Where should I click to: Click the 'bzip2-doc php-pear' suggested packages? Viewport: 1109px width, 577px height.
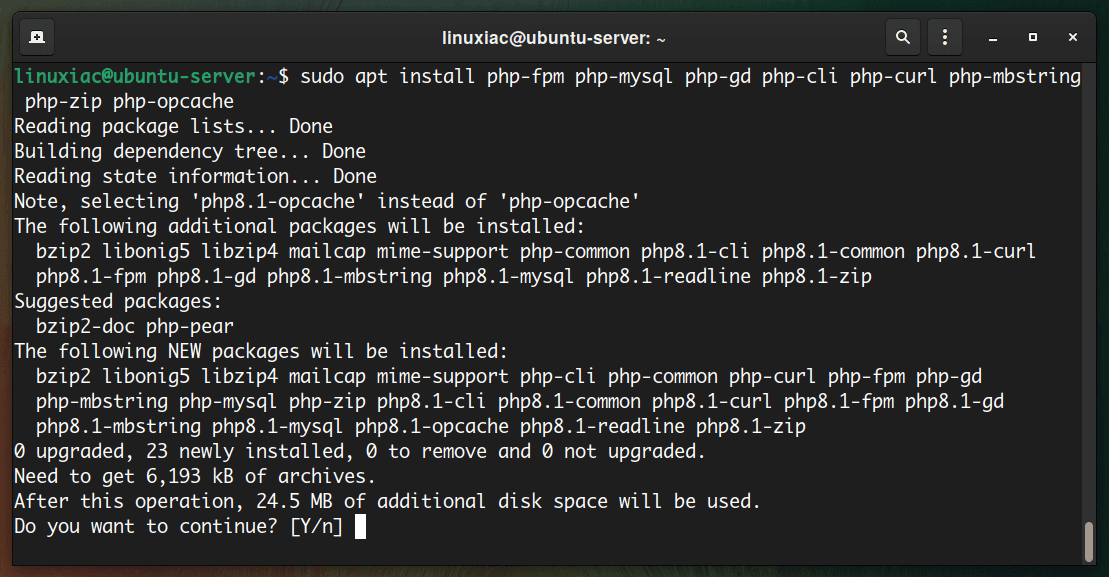click(x=134, y=327)
